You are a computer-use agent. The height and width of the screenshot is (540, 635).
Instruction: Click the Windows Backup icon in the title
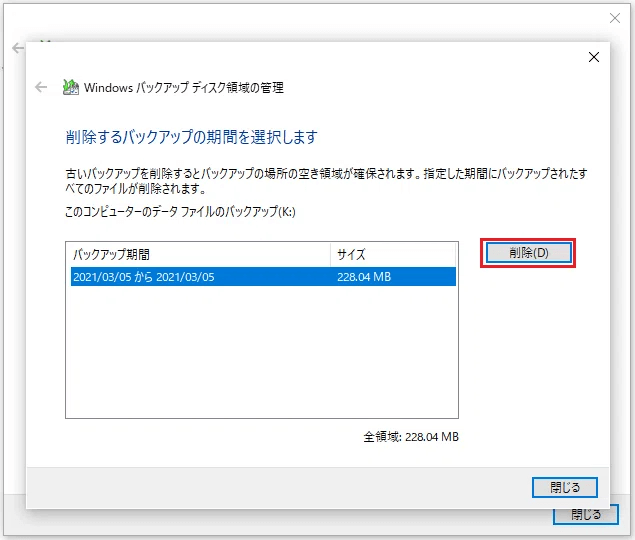tap(71, 87)
